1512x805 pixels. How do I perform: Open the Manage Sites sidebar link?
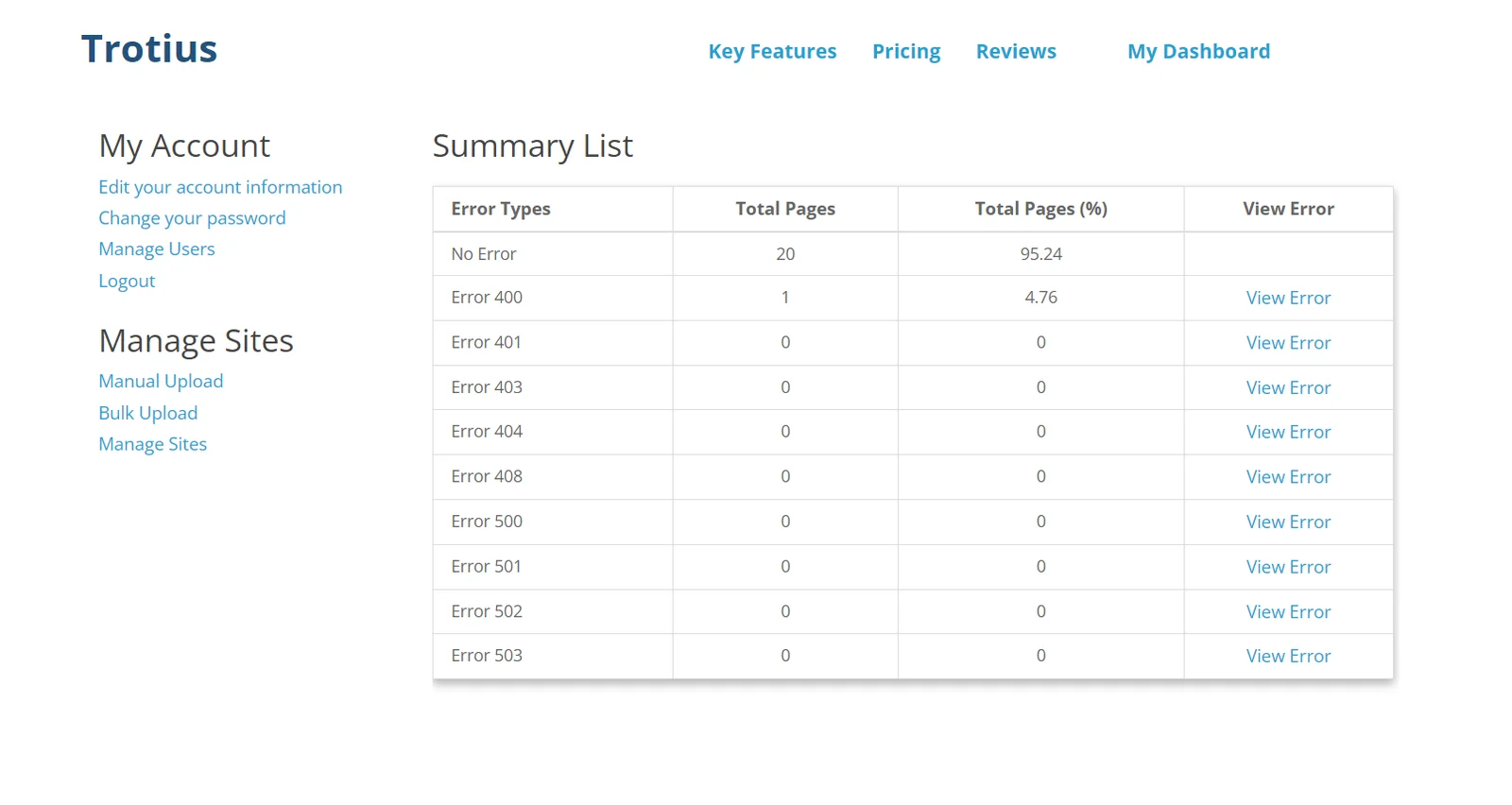152,444
